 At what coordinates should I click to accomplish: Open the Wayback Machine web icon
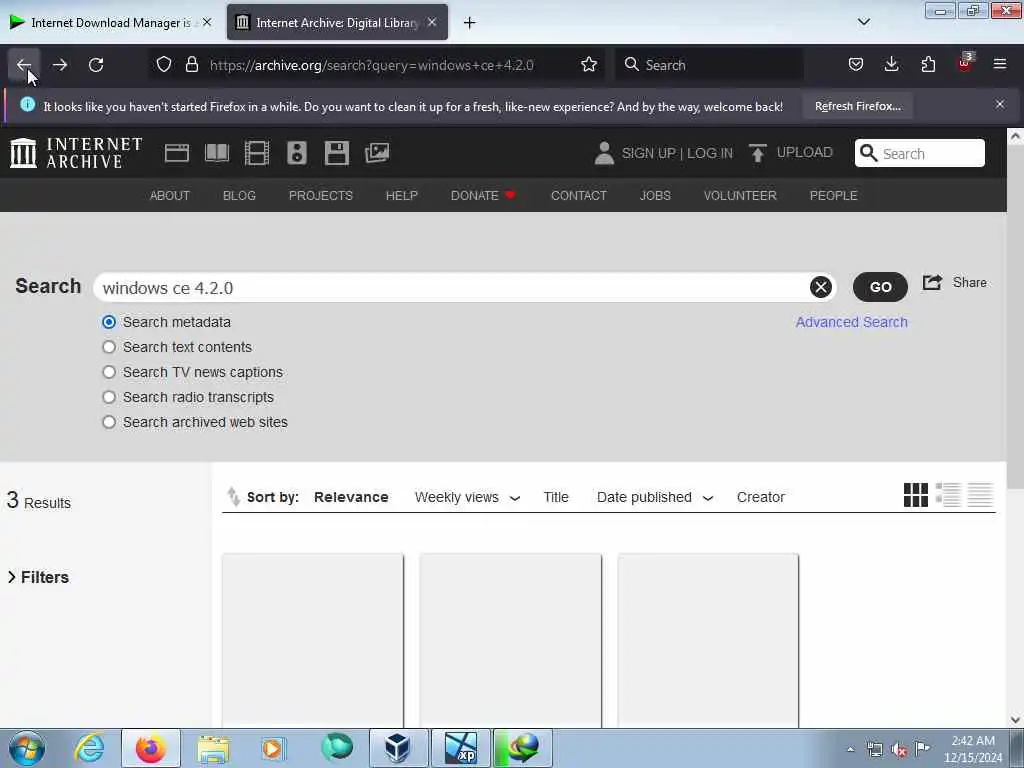[x=177, y=153]
